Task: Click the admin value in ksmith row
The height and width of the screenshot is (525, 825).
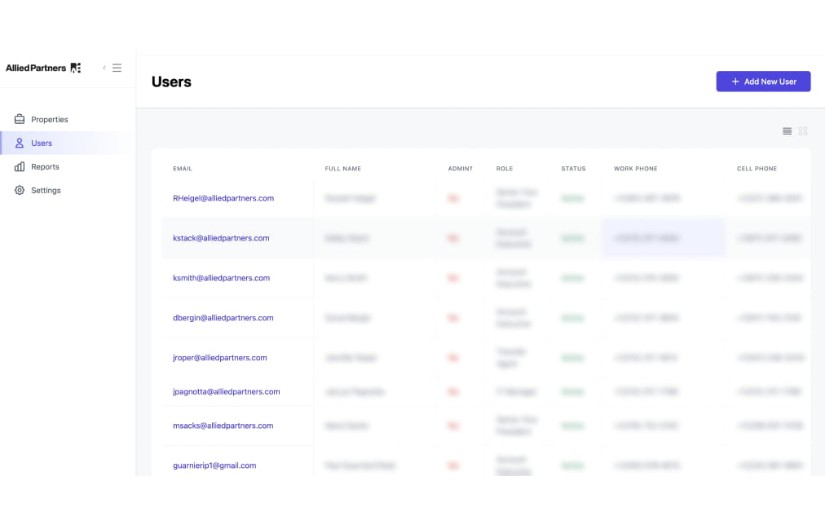Action: tap(453, 278)
